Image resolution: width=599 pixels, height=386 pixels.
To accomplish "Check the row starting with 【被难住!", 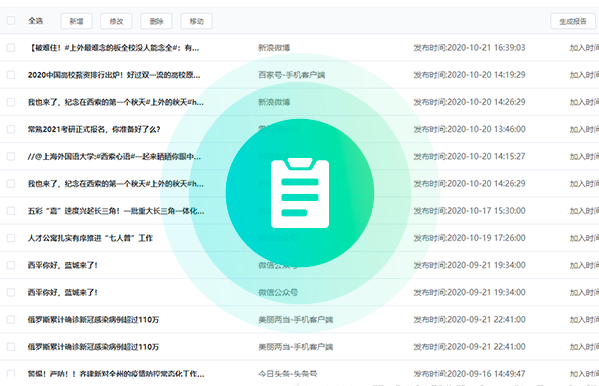I will point(11,48).
